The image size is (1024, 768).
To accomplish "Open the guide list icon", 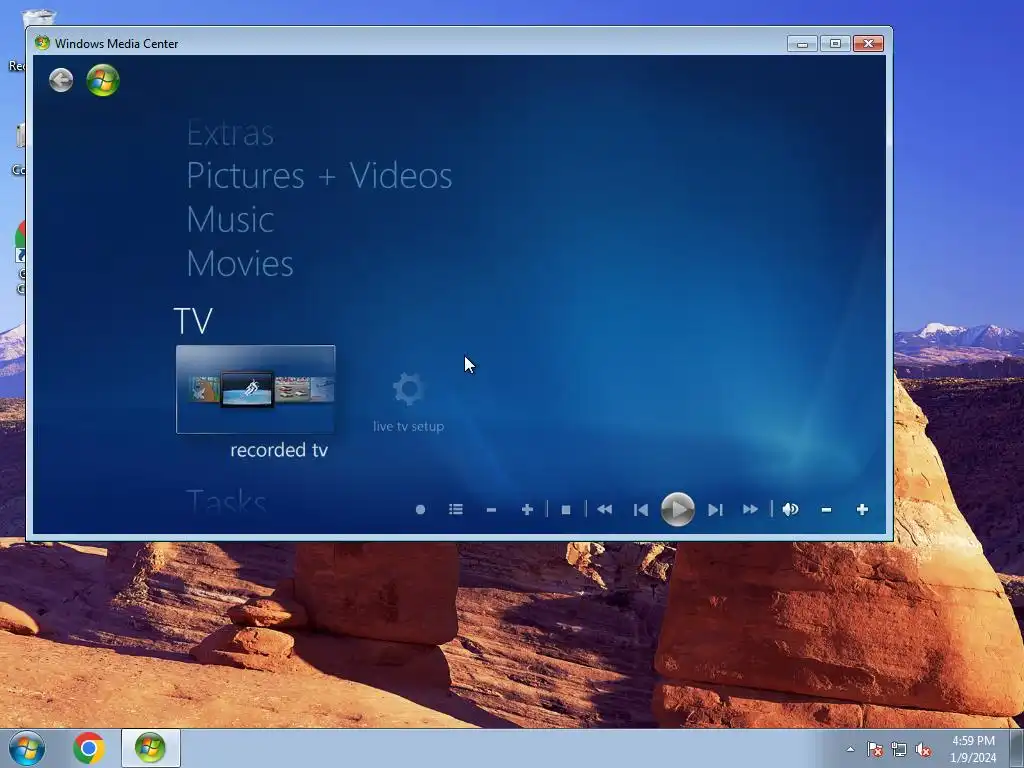I will pyautogui.click(x=456, y=509).
